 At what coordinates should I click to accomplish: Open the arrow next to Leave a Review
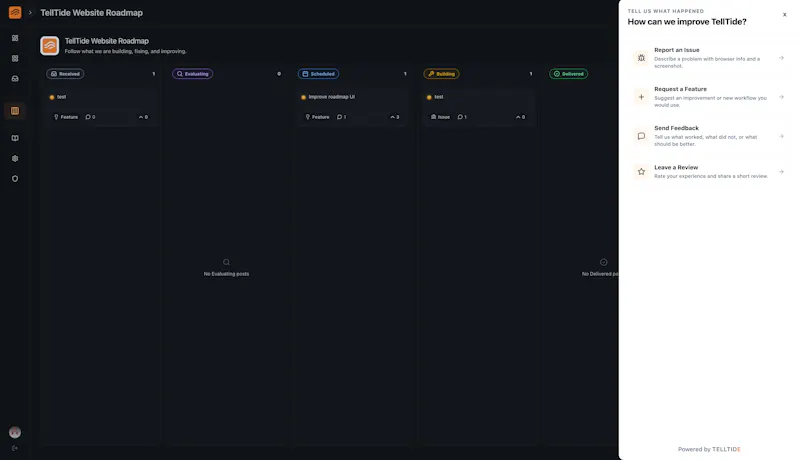coord(781,172)
